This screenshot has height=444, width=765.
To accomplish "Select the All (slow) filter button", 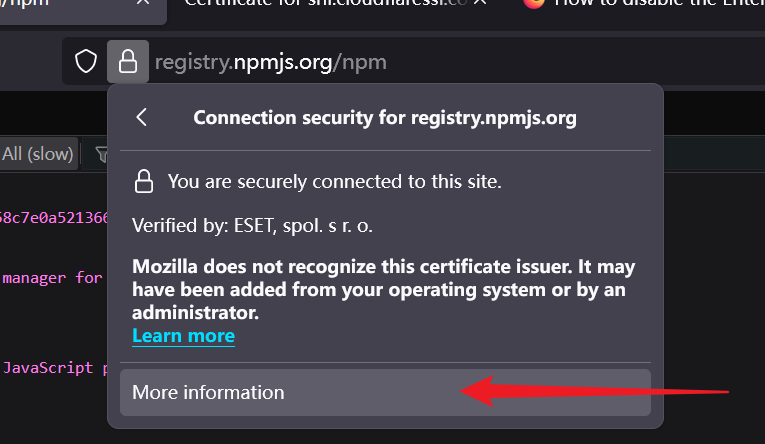I will pos(38,154).
